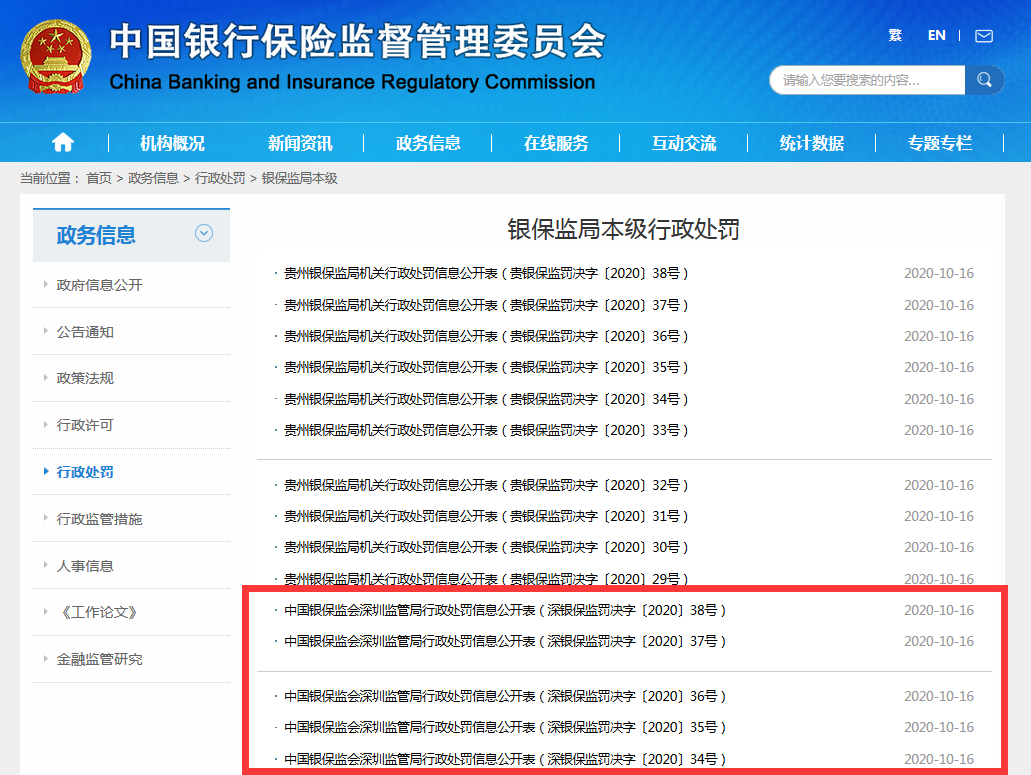Expand the 政务信息 sidebar circle chevron
This screenshot has width=1031, height=775.
click(x=204, y=233)
